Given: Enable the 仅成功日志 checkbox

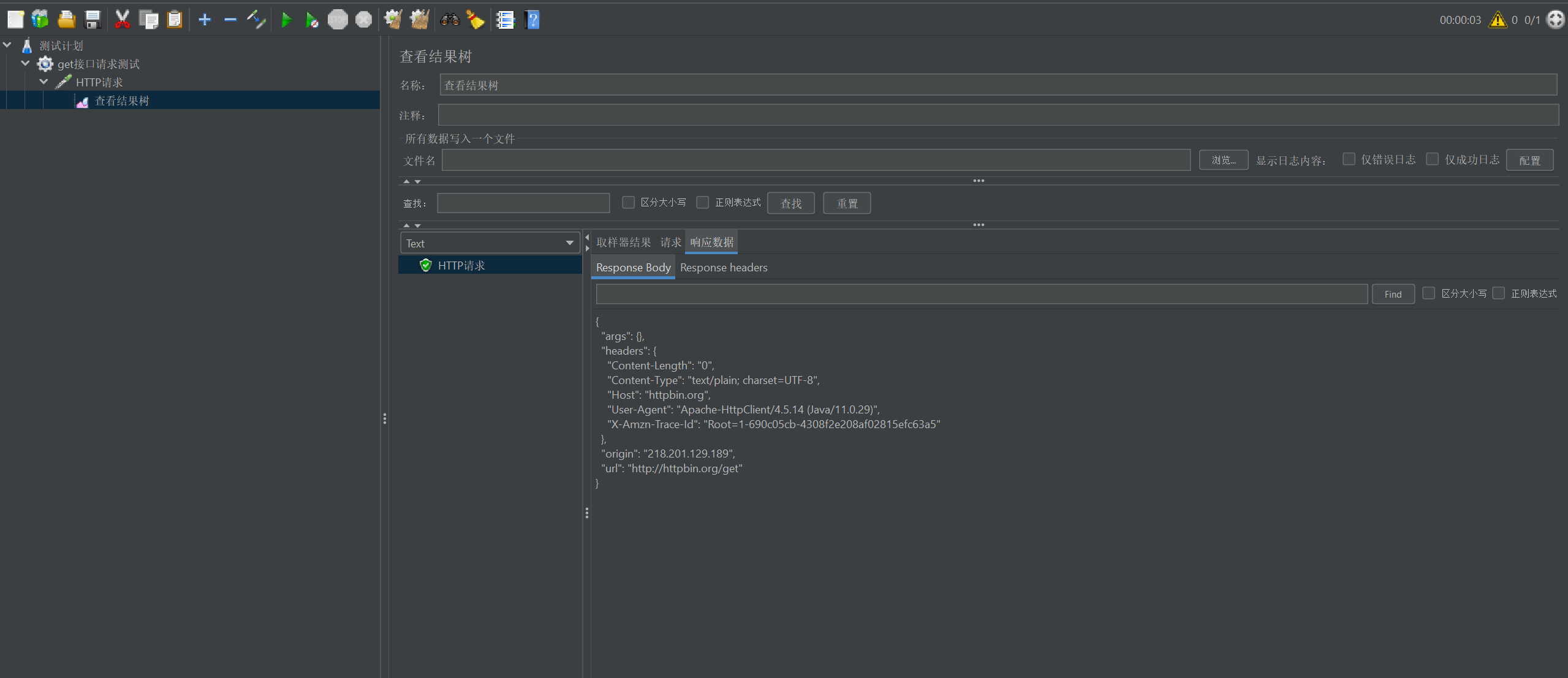Looking at the screenshot, I should [1433, 159].
